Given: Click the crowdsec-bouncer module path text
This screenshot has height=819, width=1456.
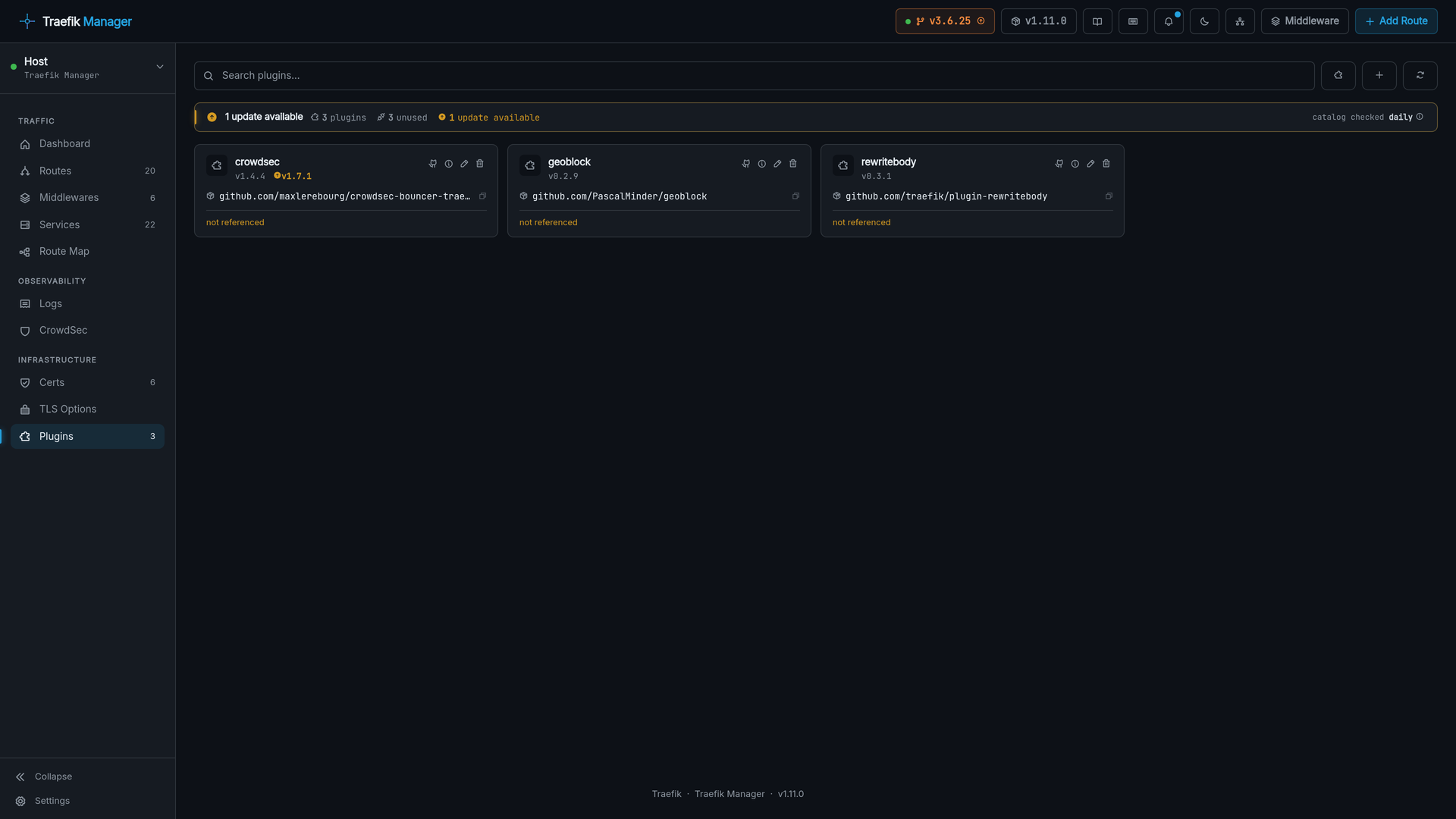Looking at the screenshot, I should 345,196.
